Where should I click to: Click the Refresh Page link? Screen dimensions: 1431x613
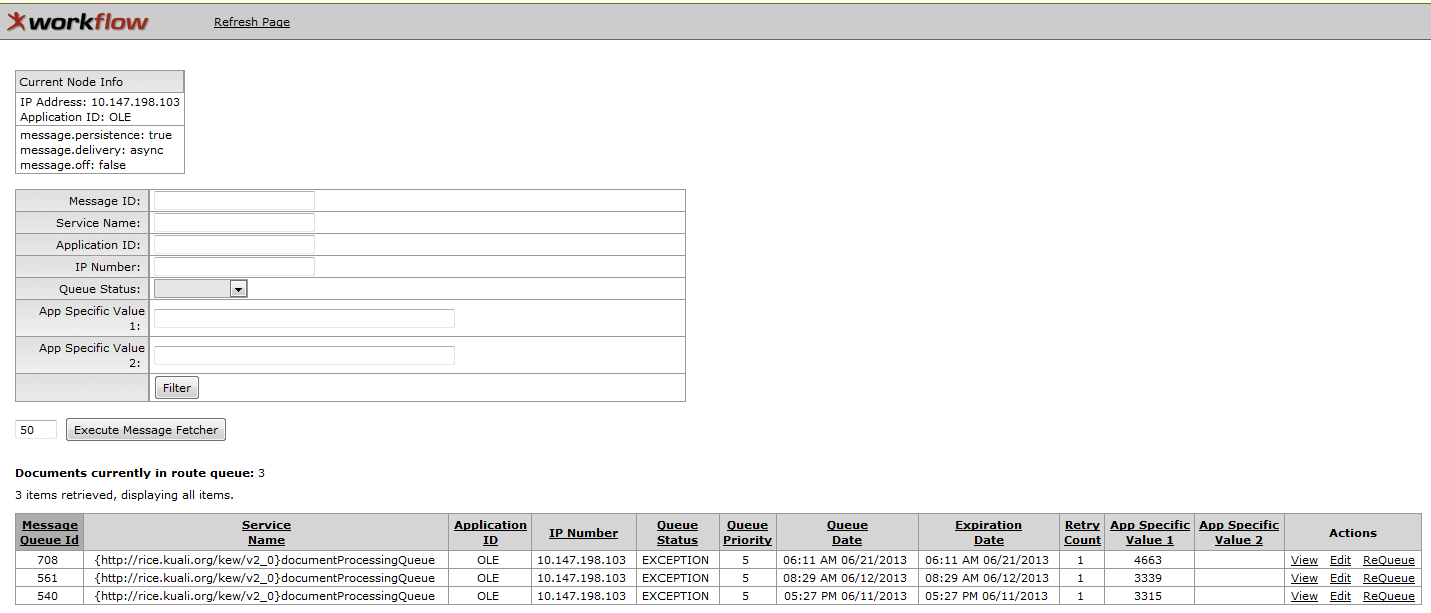[252, 22]
